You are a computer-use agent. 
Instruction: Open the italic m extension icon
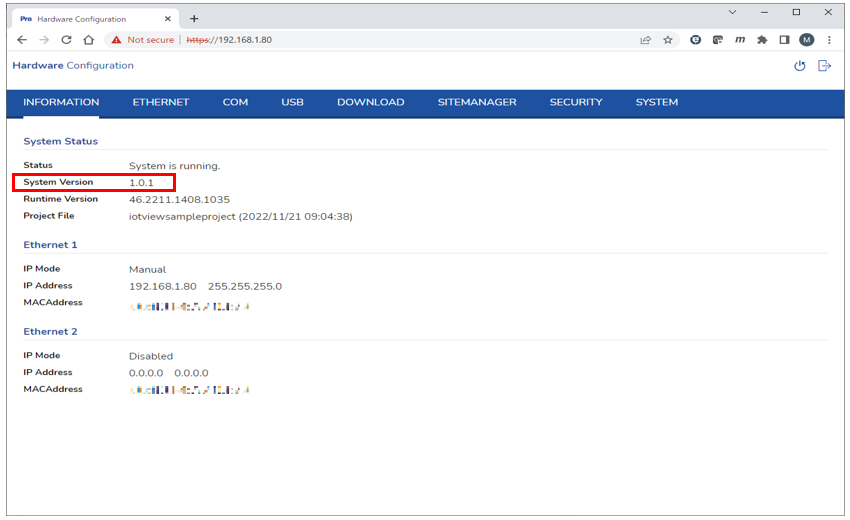pyautogui.click(x=740, y=40)
